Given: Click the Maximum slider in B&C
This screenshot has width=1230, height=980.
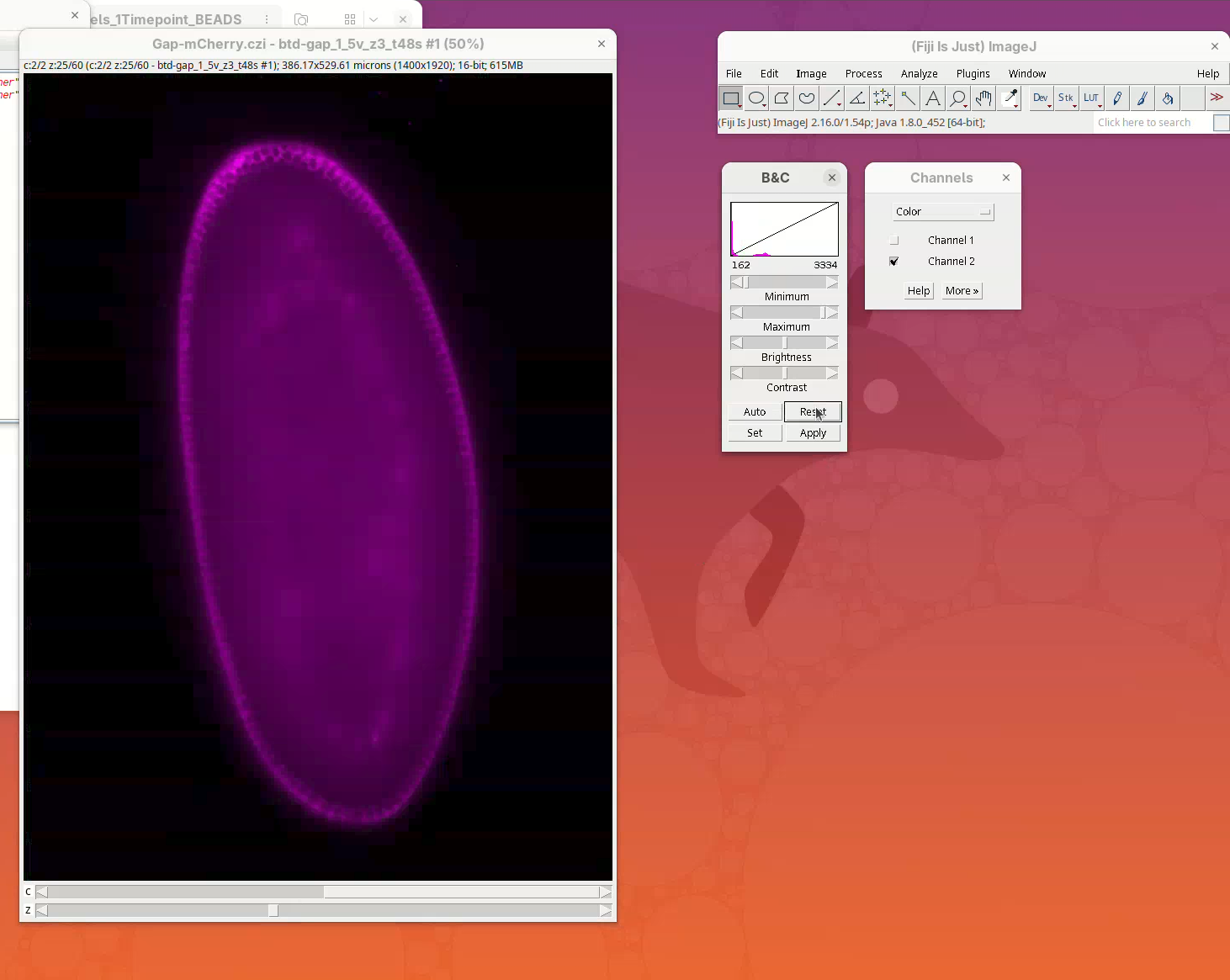Looking at the screenshot, I should tap(784, 313).
